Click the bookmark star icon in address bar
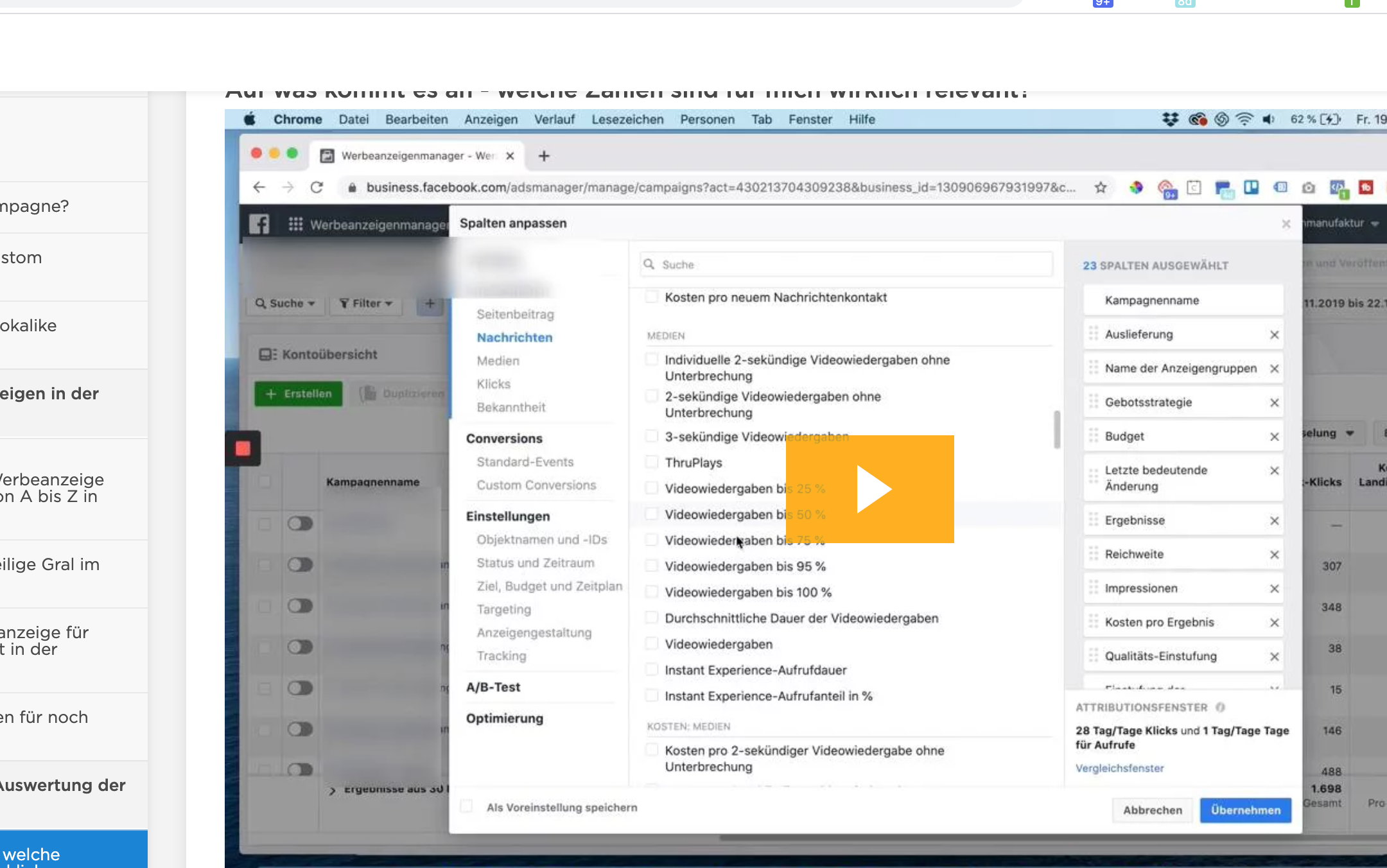Image resolution: width=1387 pixels, height=868 pixels. [1101, 187]
